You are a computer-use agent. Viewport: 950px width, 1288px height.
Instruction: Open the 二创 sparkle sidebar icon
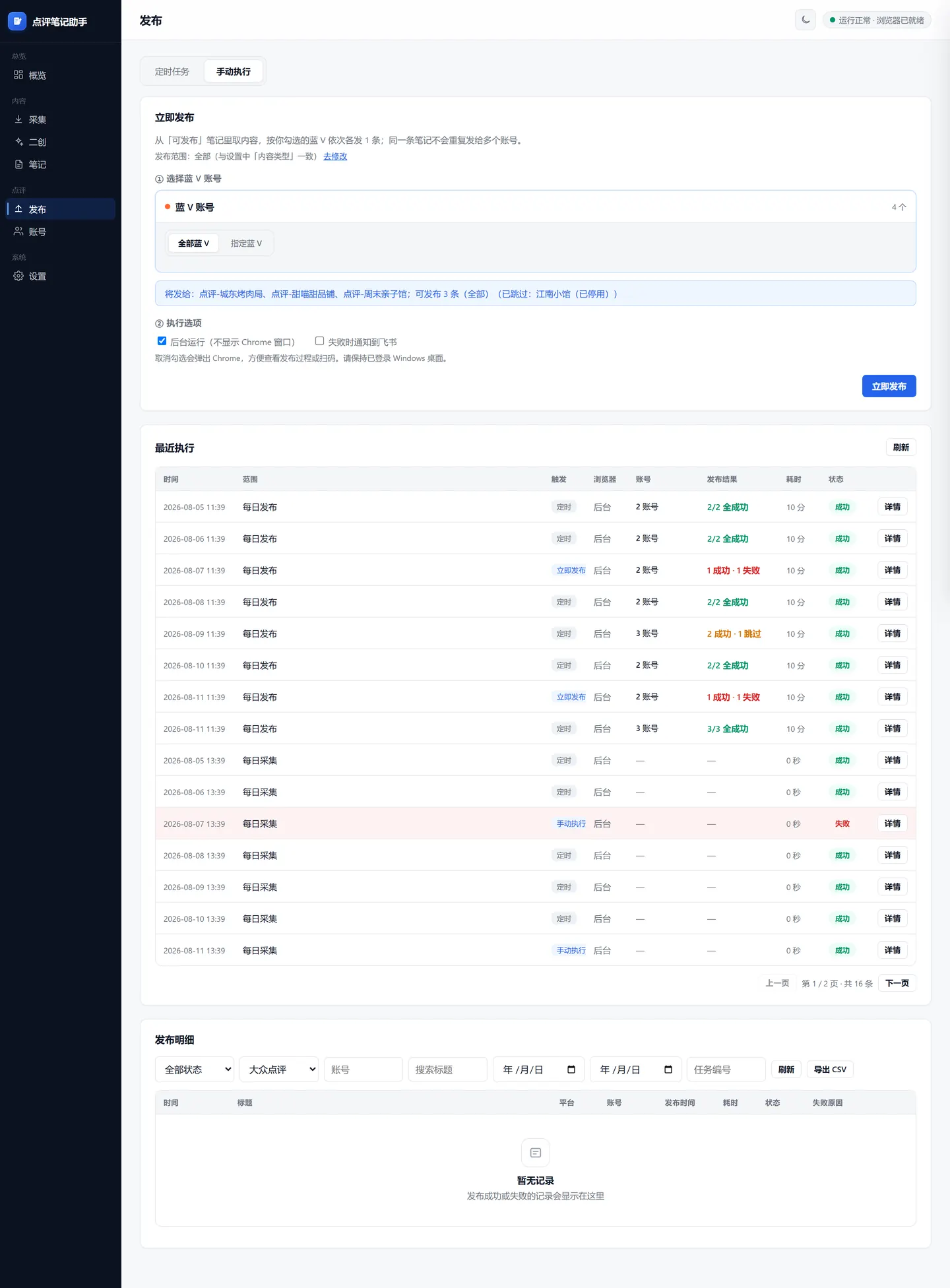click(18, 142)
